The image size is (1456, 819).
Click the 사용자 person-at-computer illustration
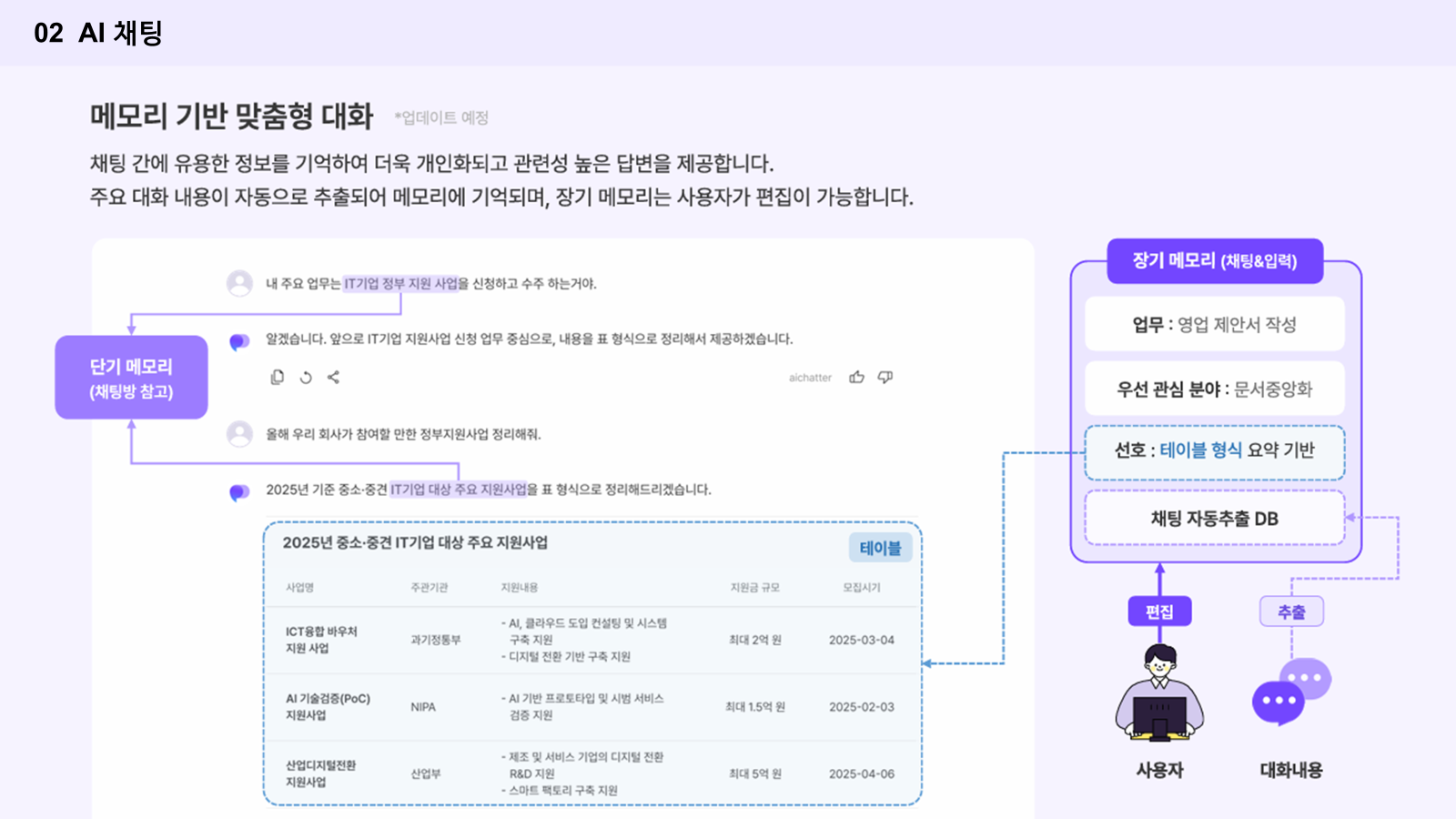(x=1159, y=693)
